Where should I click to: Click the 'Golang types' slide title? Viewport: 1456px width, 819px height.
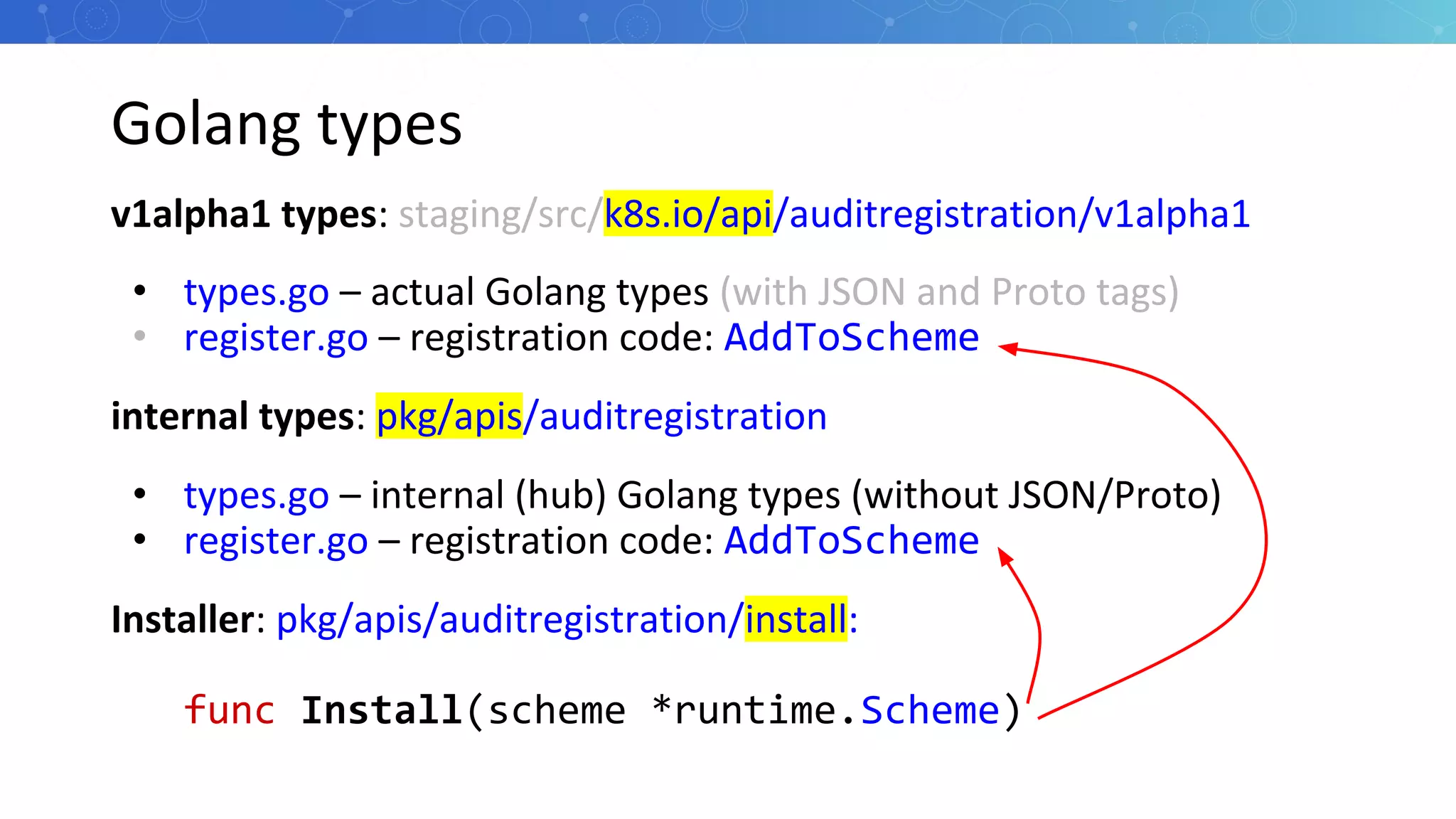coord(287,125)
